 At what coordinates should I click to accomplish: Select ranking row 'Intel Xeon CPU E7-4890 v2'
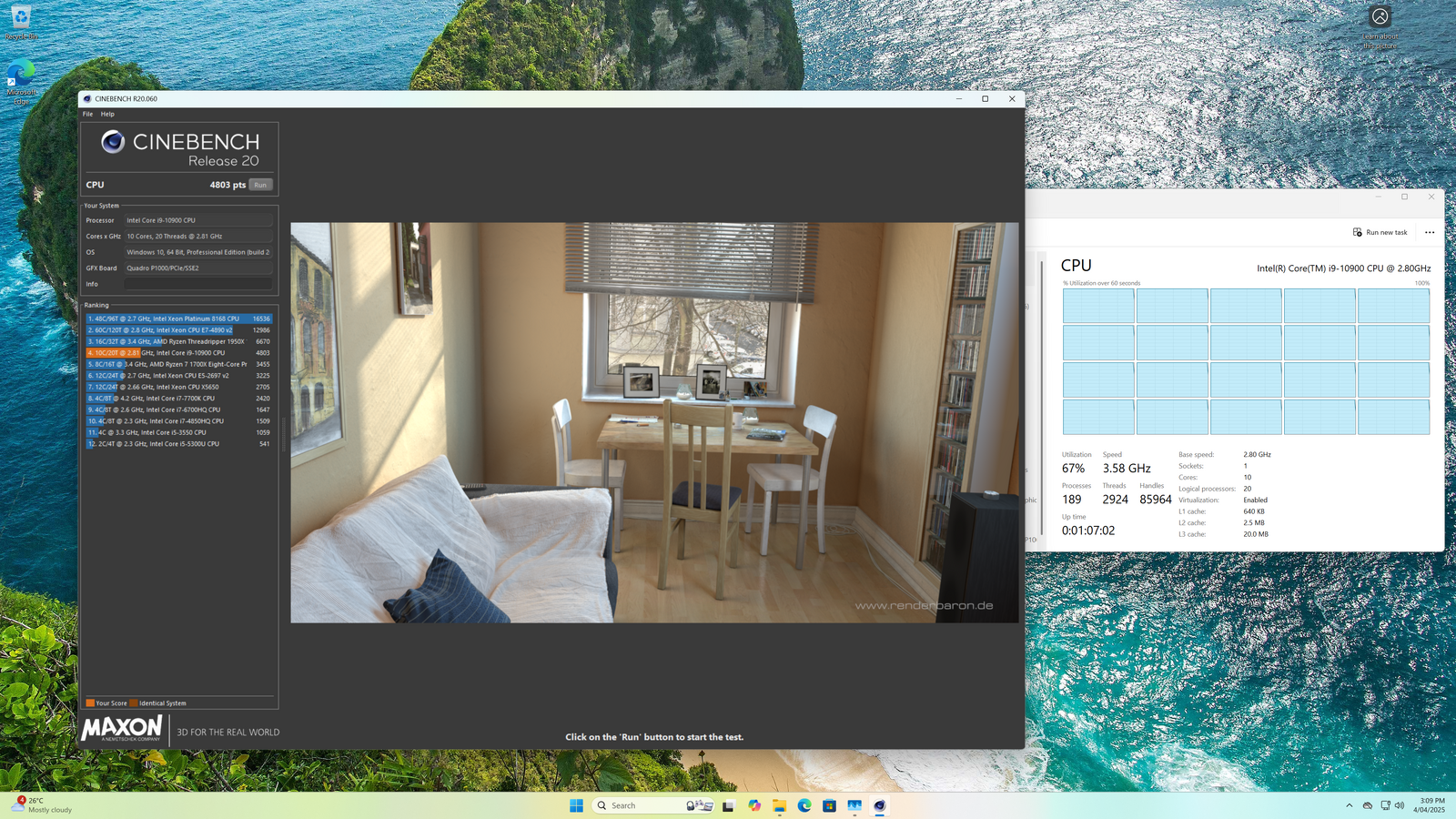[x=179, y=330]
